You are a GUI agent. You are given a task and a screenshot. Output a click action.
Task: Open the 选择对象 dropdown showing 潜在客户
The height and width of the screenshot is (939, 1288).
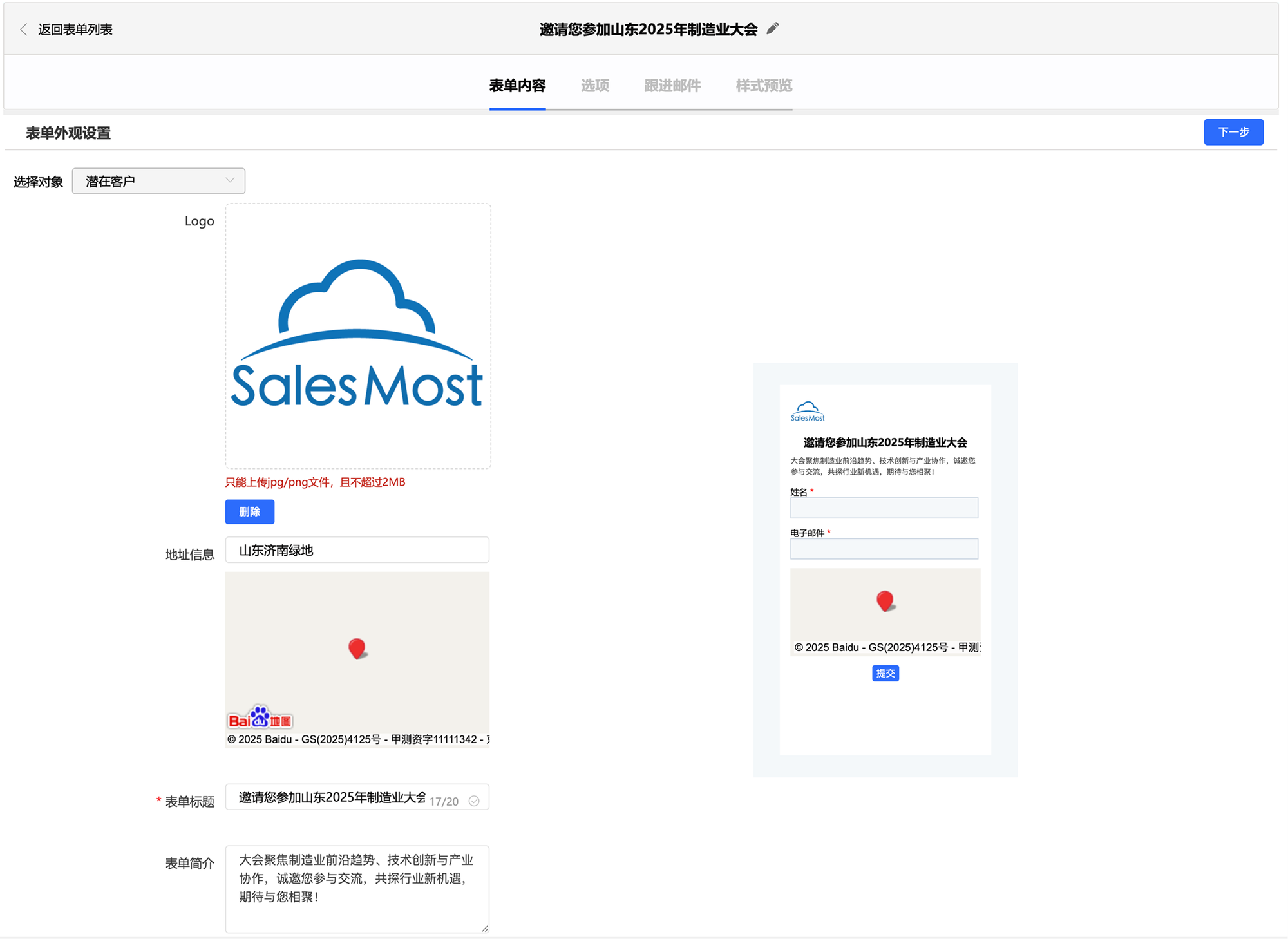(158, 181)
